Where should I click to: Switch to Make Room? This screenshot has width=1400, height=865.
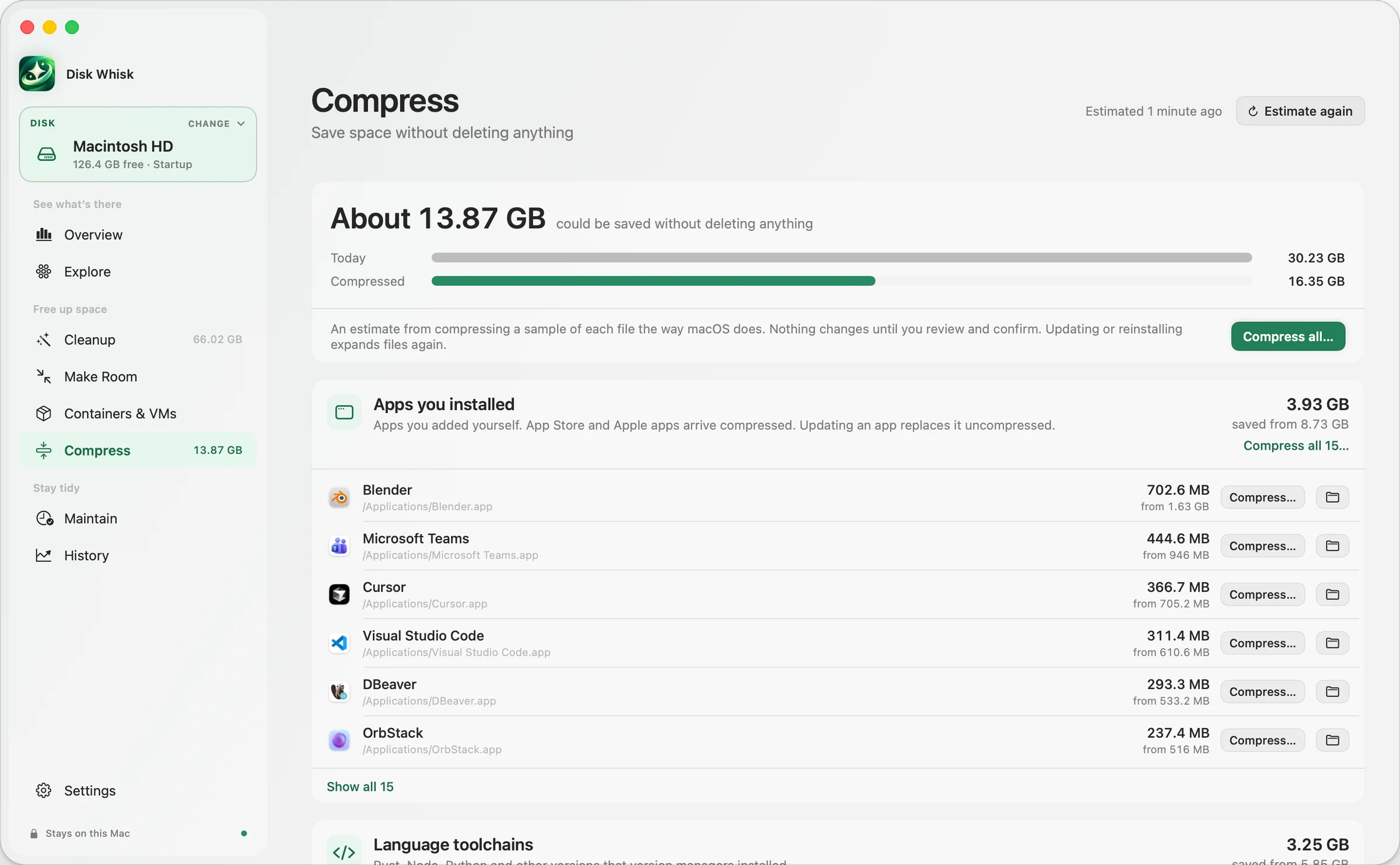click(x=138, y=376)
